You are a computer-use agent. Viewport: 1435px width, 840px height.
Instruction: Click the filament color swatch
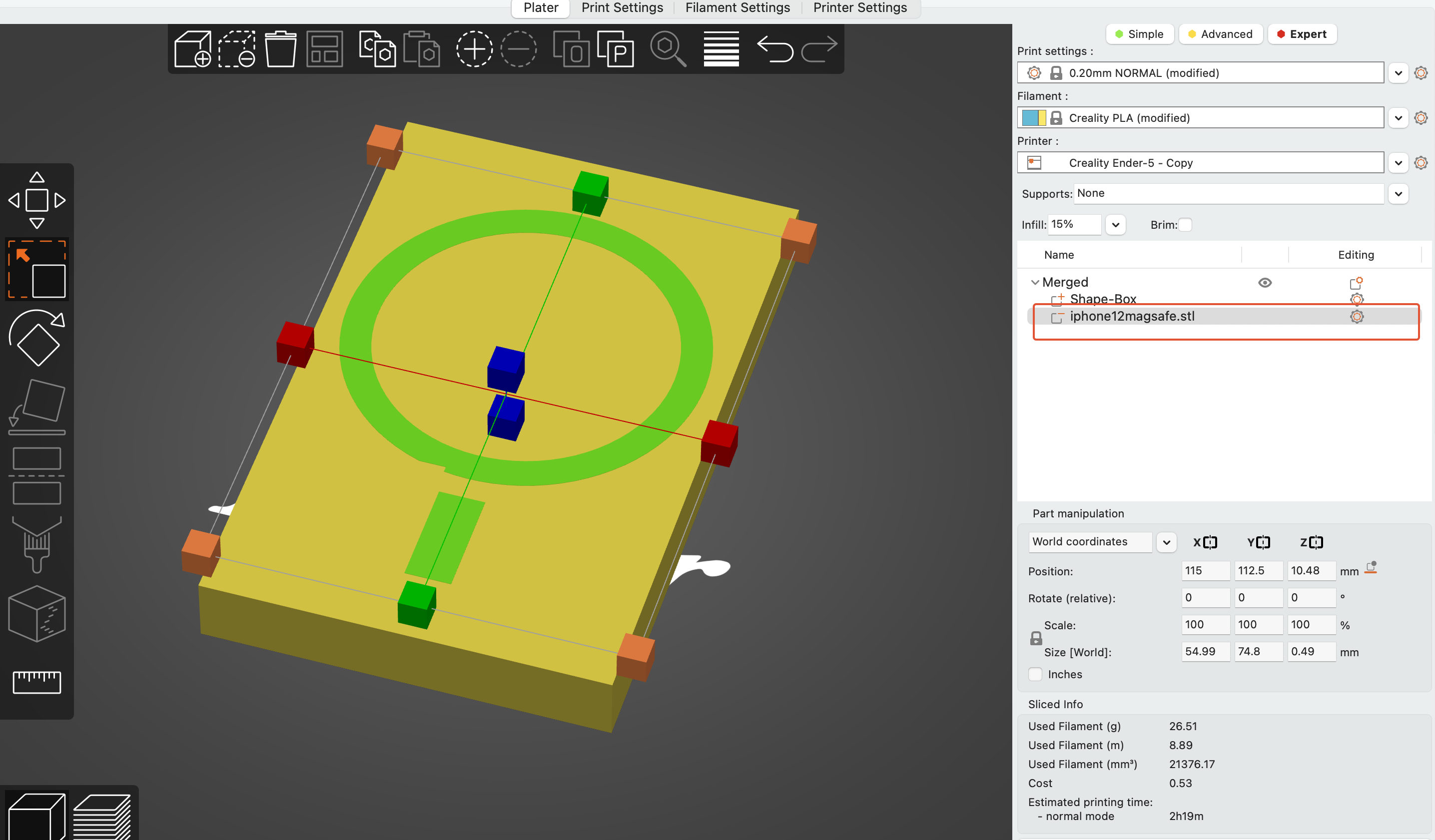click(1034, 118)
